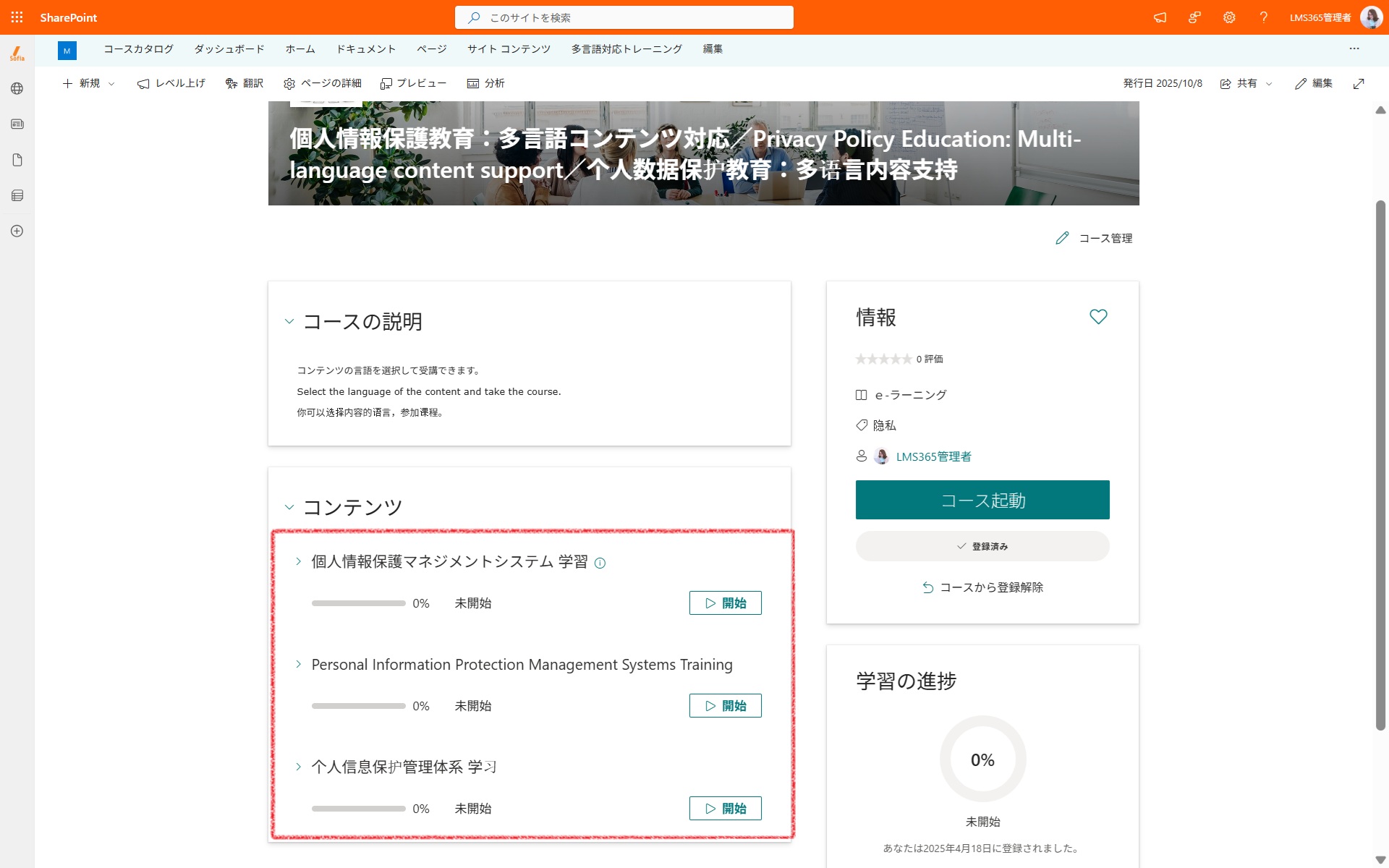The image size is (1389, 868).
Task: Click info icon next to 個人情報保護マネジメントシステム 学習
Action: click(x=600, y=563)
